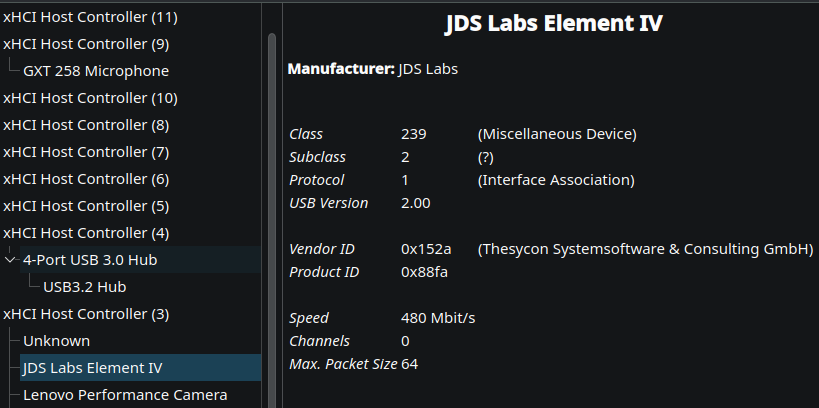Select xHCI Host Controller (5)
This screenshot has width=819, height=408.
click(x=86, y=206)
